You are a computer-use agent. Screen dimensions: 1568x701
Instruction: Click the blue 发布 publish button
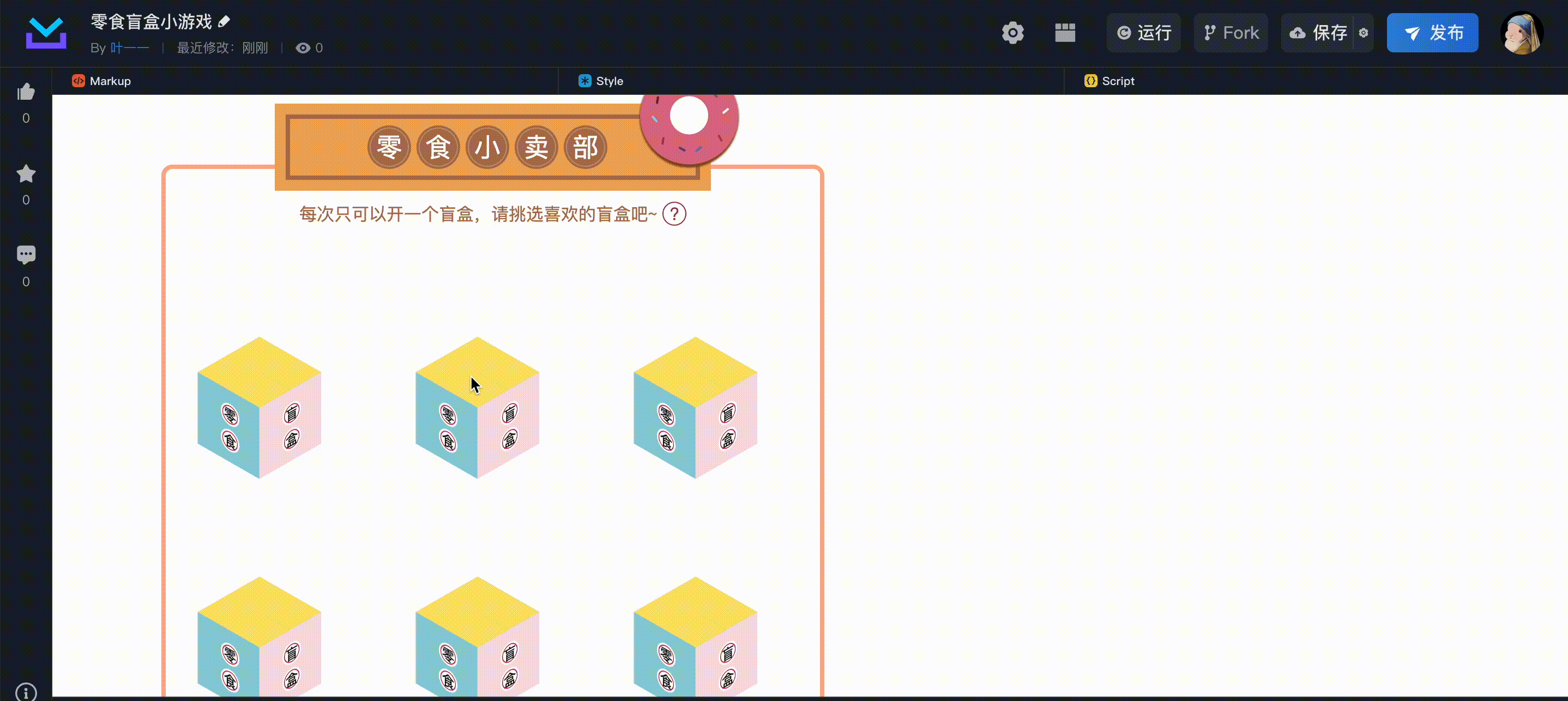[x=1432, y=33]
